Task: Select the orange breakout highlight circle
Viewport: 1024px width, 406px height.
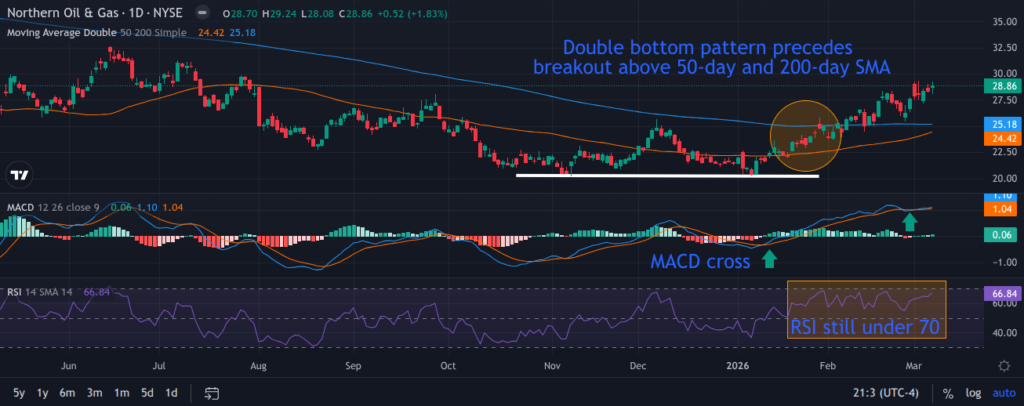Action: [x=804, y=134]
